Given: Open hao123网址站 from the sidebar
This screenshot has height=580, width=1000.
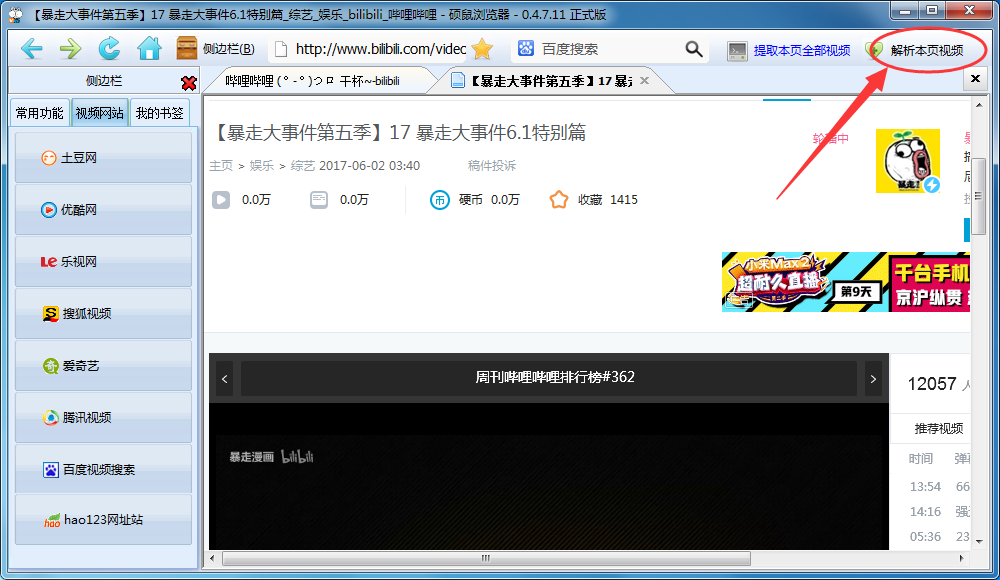Looking at the screenshot, I should point(103,520).
